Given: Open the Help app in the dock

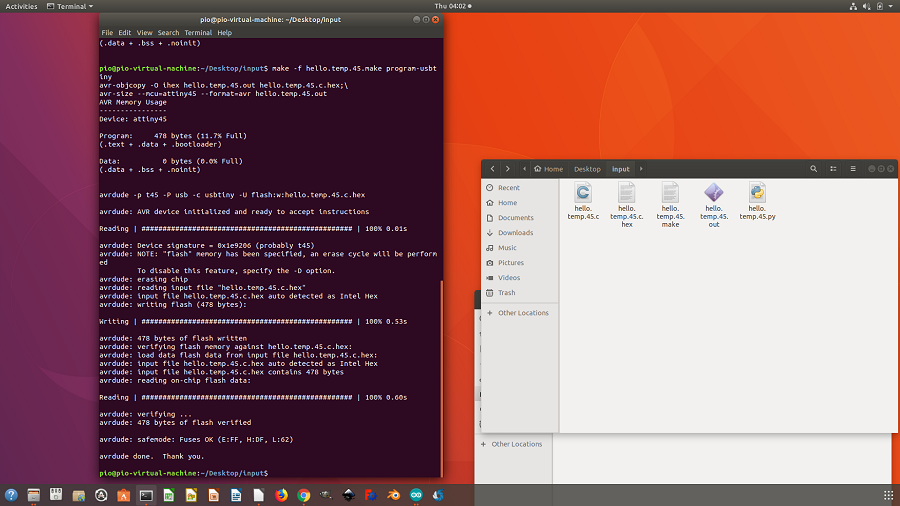Looking at the screenshot, I should coord(11,495).
